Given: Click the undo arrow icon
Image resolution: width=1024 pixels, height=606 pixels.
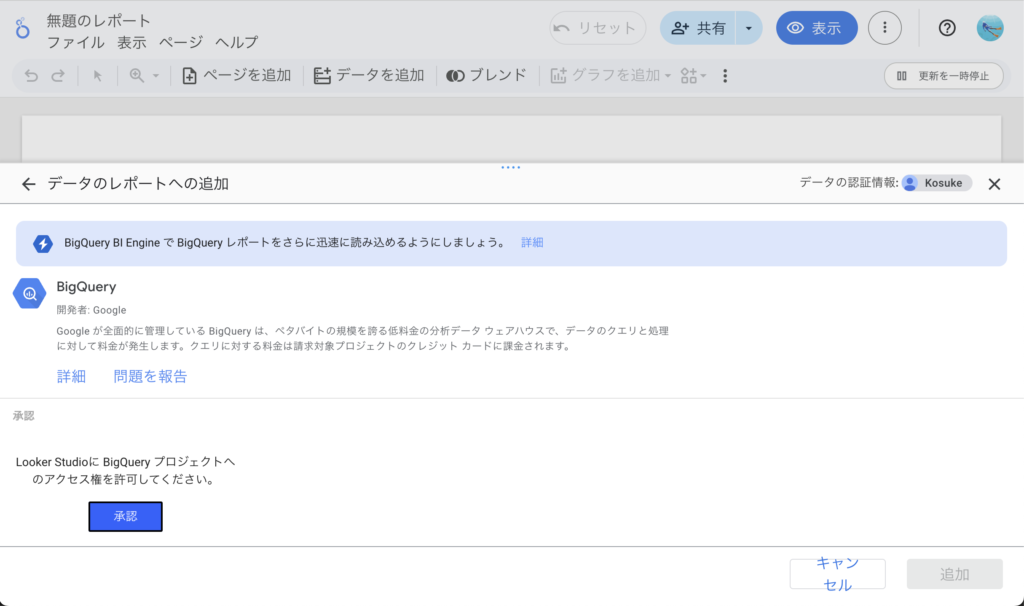Looking at the screenshot, I should pos(31,76).
